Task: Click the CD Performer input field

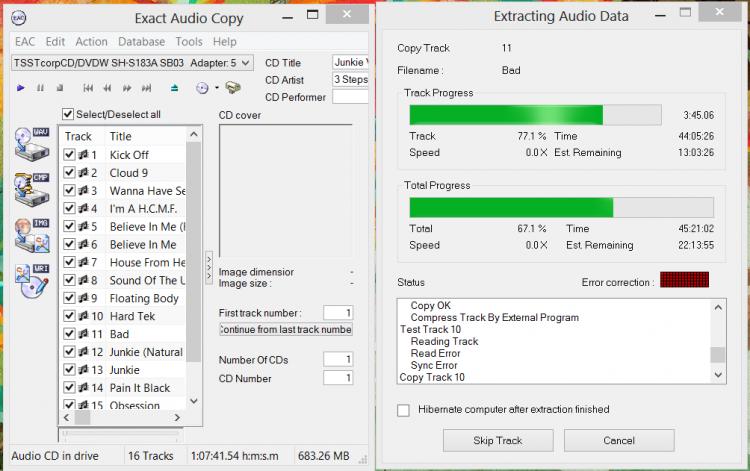Action: click(x=350, y=97)
